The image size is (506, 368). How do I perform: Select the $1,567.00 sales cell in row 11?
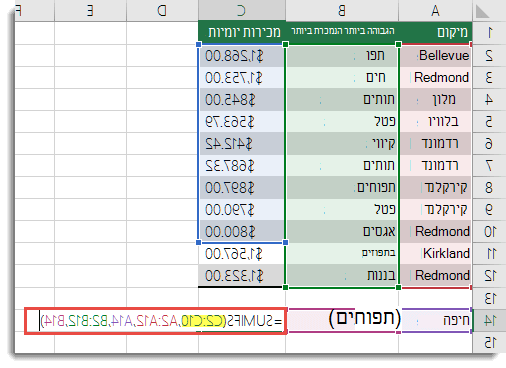click(x=242, y=253)
